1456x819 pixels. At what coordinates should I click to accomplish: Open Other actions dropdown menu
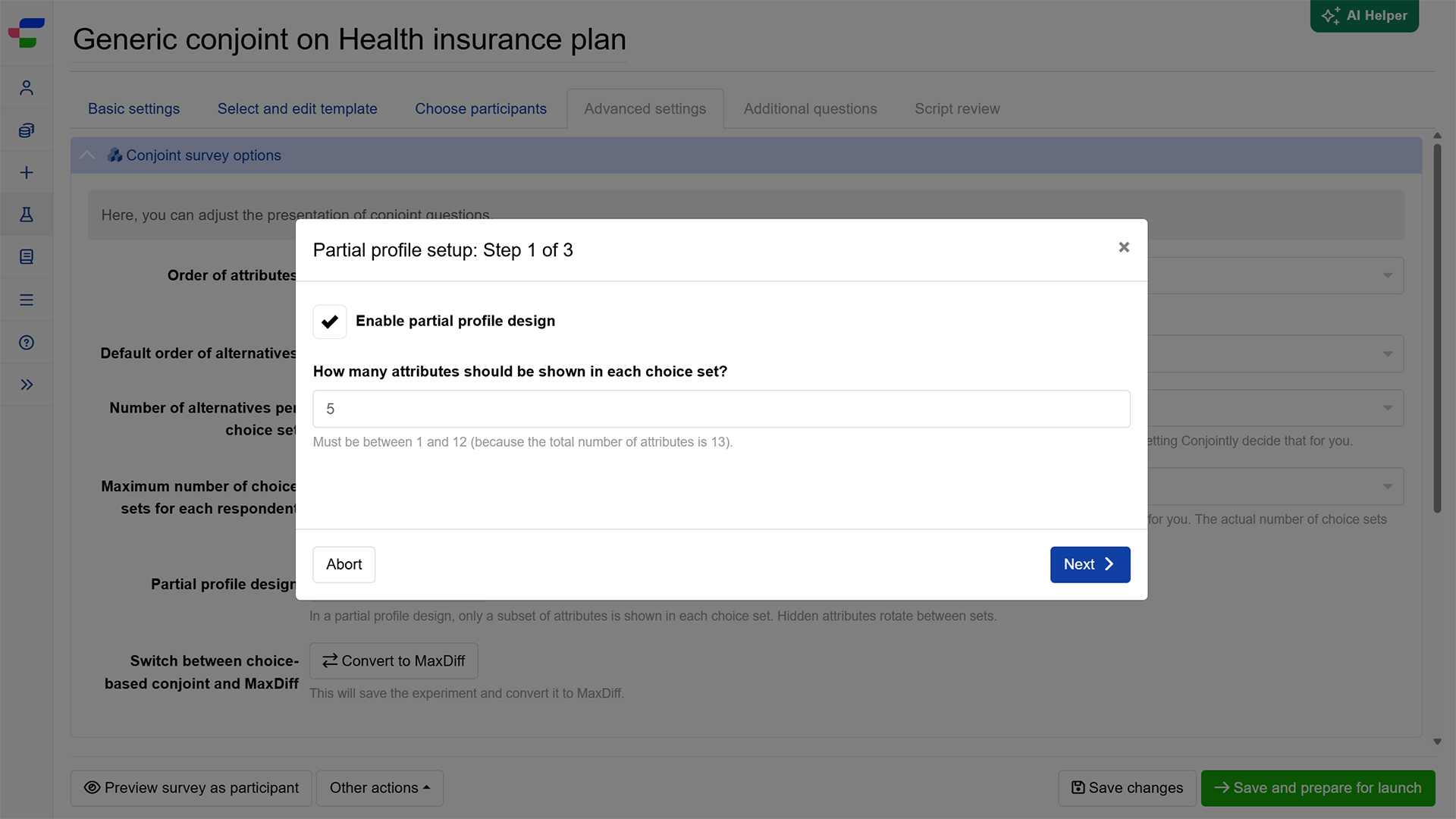[380, 788]
